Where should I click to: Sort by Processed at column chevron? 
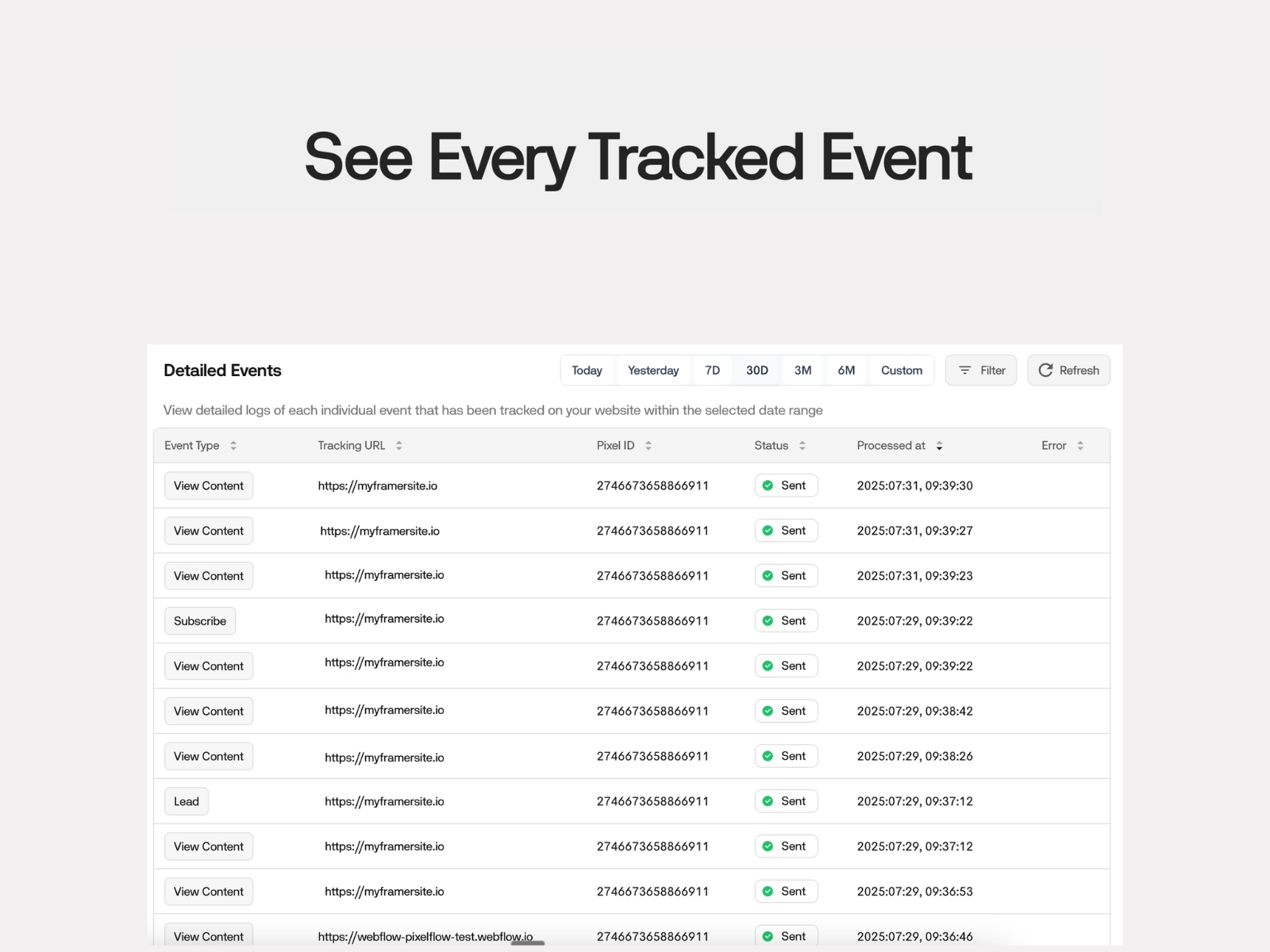click(x=940, y=445)
